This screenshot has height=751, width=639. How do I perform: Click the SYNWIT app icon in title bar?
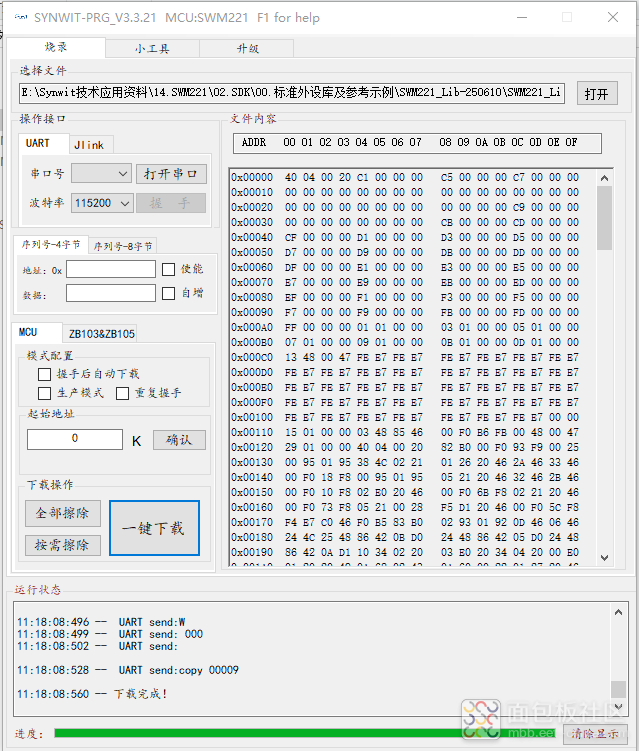tap(21, 17)
